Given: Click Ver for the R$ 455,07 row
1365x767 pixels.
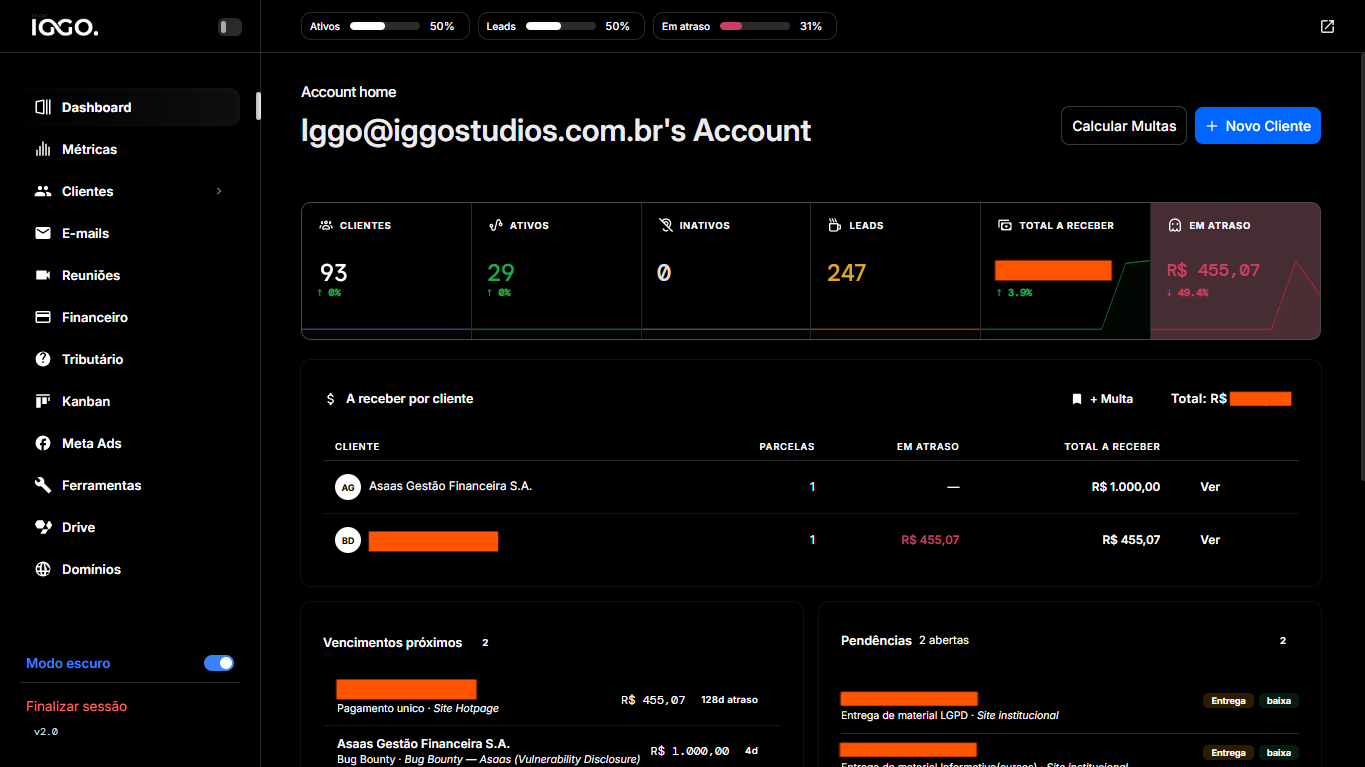Looking at the screenshot, I should click(1210, 540).
